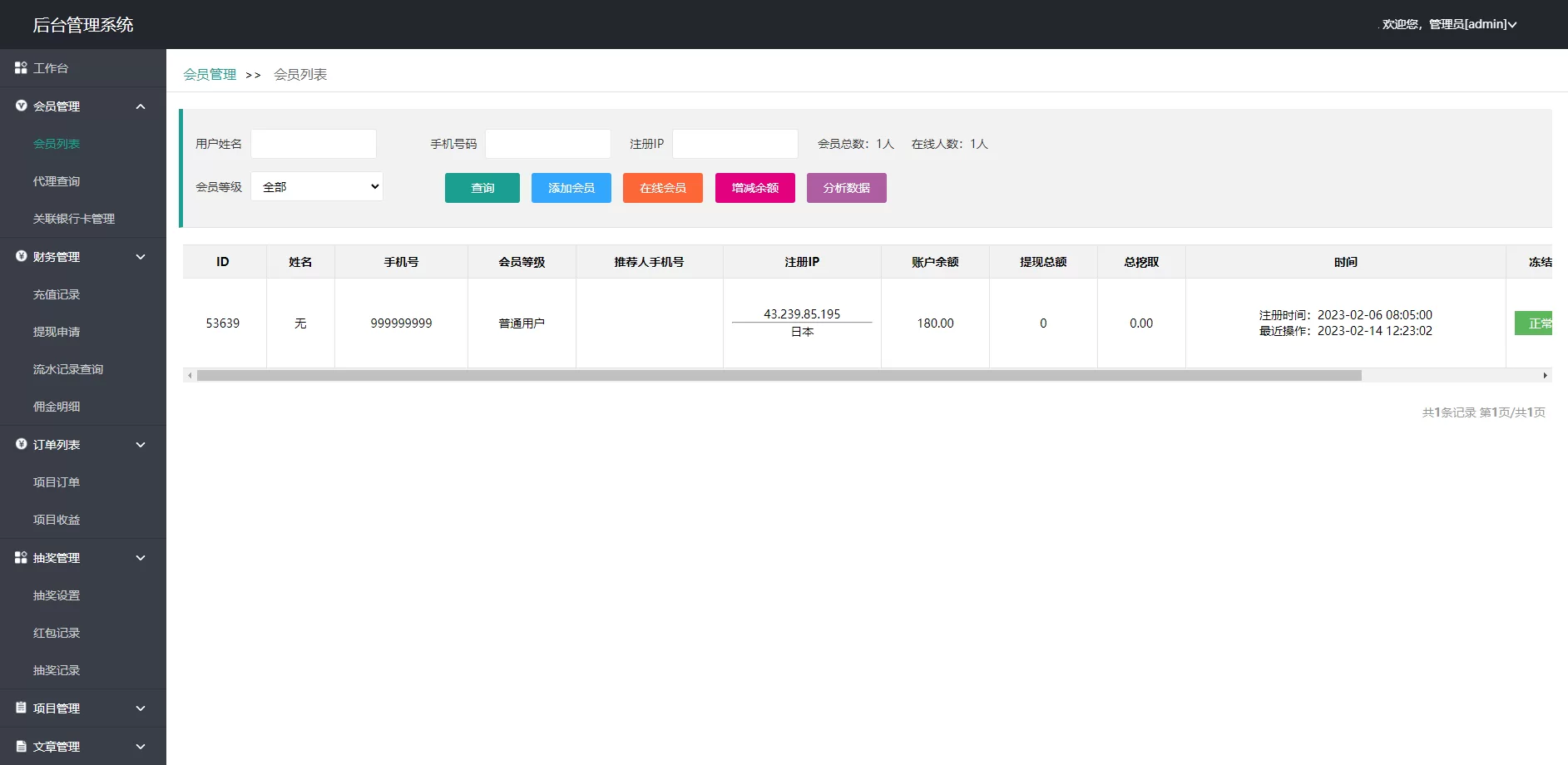Go to 提现申请 menu item
This screenshot has height=765, width=1568.
click(x=57, y=332)
